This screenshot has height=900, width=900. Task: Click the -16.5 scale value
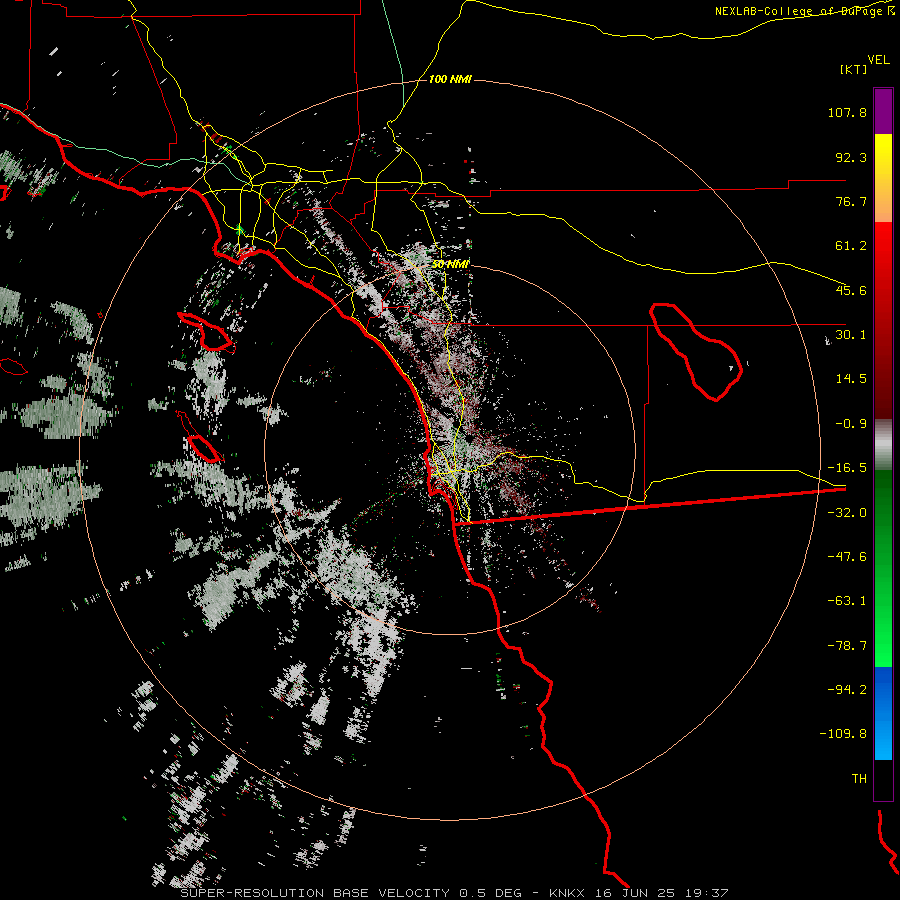(x=847, y=468)
